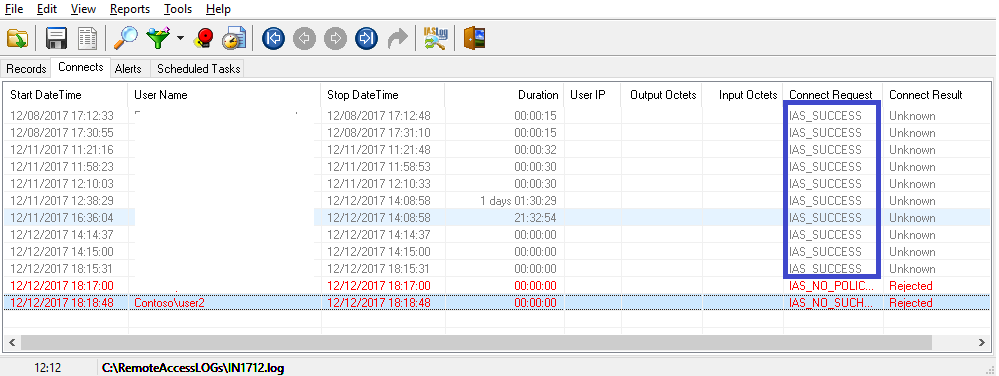Open the filter dropdown arrow
Viewport: 999px width, 376px height.
pyautogui.click(x=180, y=38)
